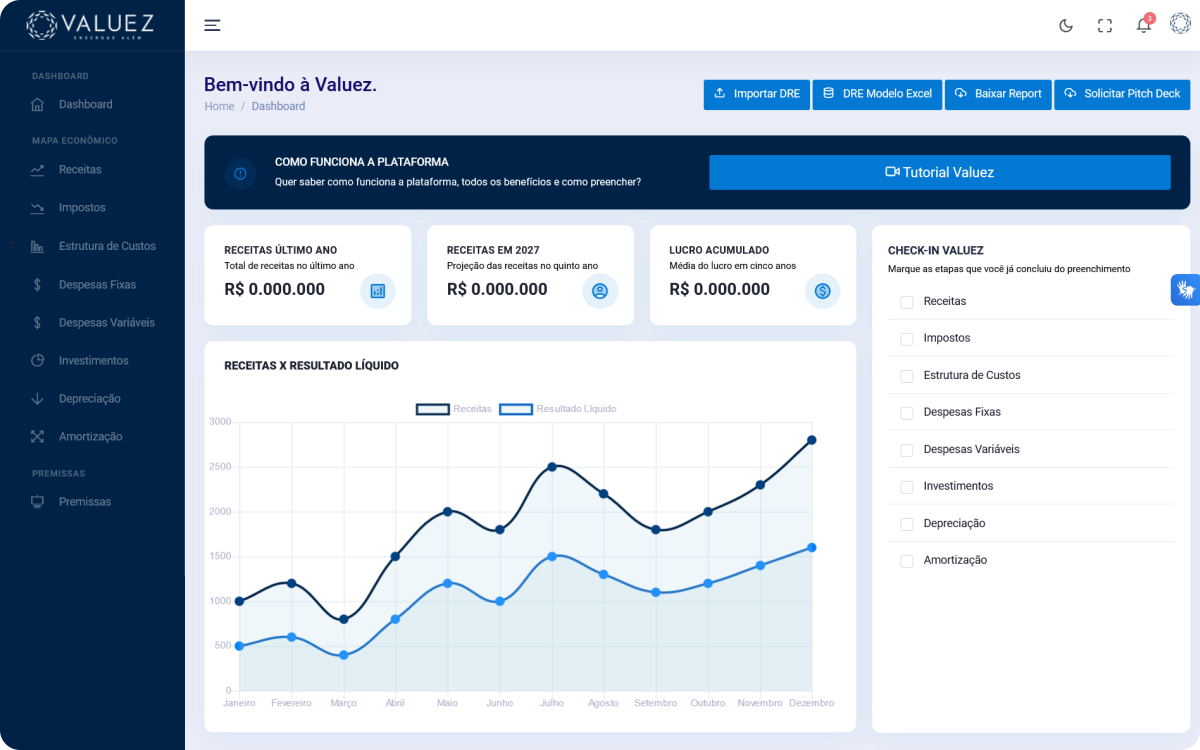This screenshot has height=750, width=1200.
Task: Click the Receitas em 2027 card icon
Action: 600,291
